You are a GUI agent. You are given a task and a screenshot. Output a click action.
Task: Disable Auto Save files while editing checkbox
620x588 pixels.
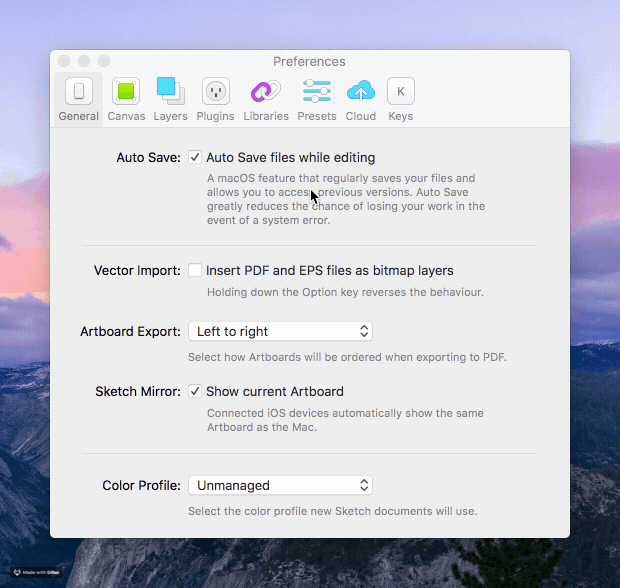coord(195,157)
